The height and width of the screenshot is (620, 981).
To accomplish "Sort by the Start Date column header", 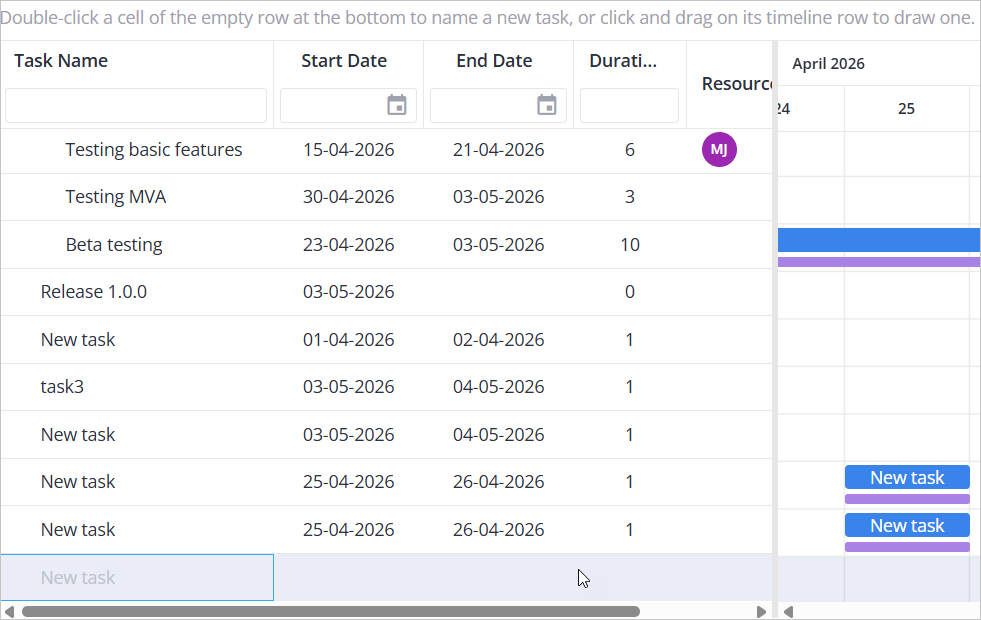I will 344,61.
